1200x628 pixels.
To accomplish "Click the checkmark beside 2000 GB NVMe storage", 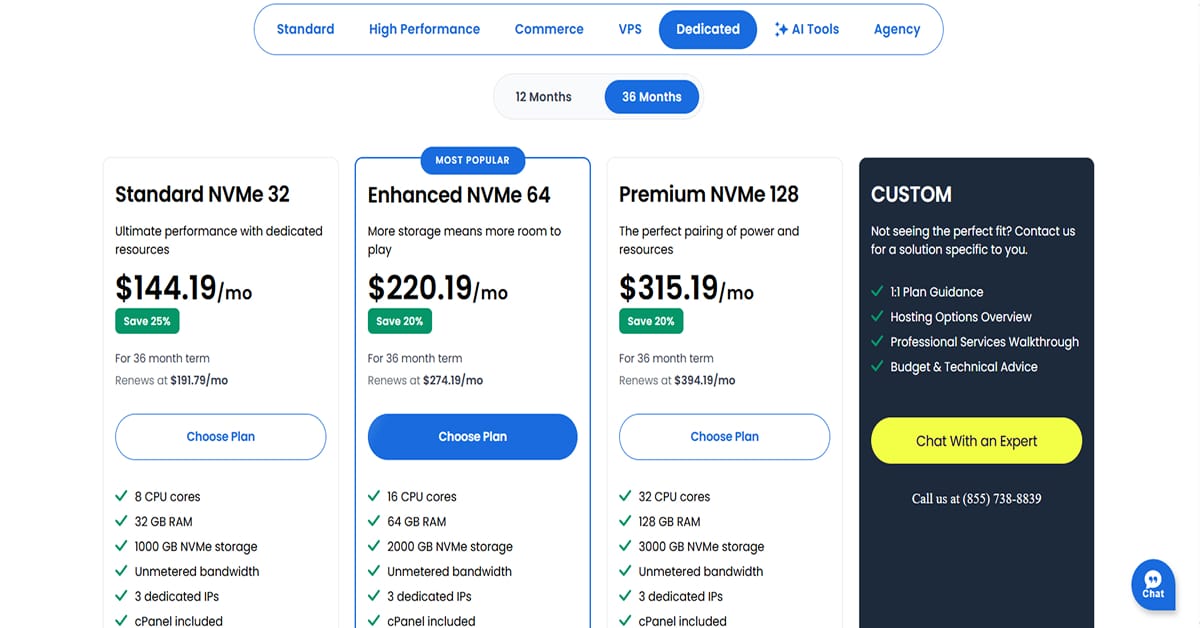I will (x=374, y=546).
